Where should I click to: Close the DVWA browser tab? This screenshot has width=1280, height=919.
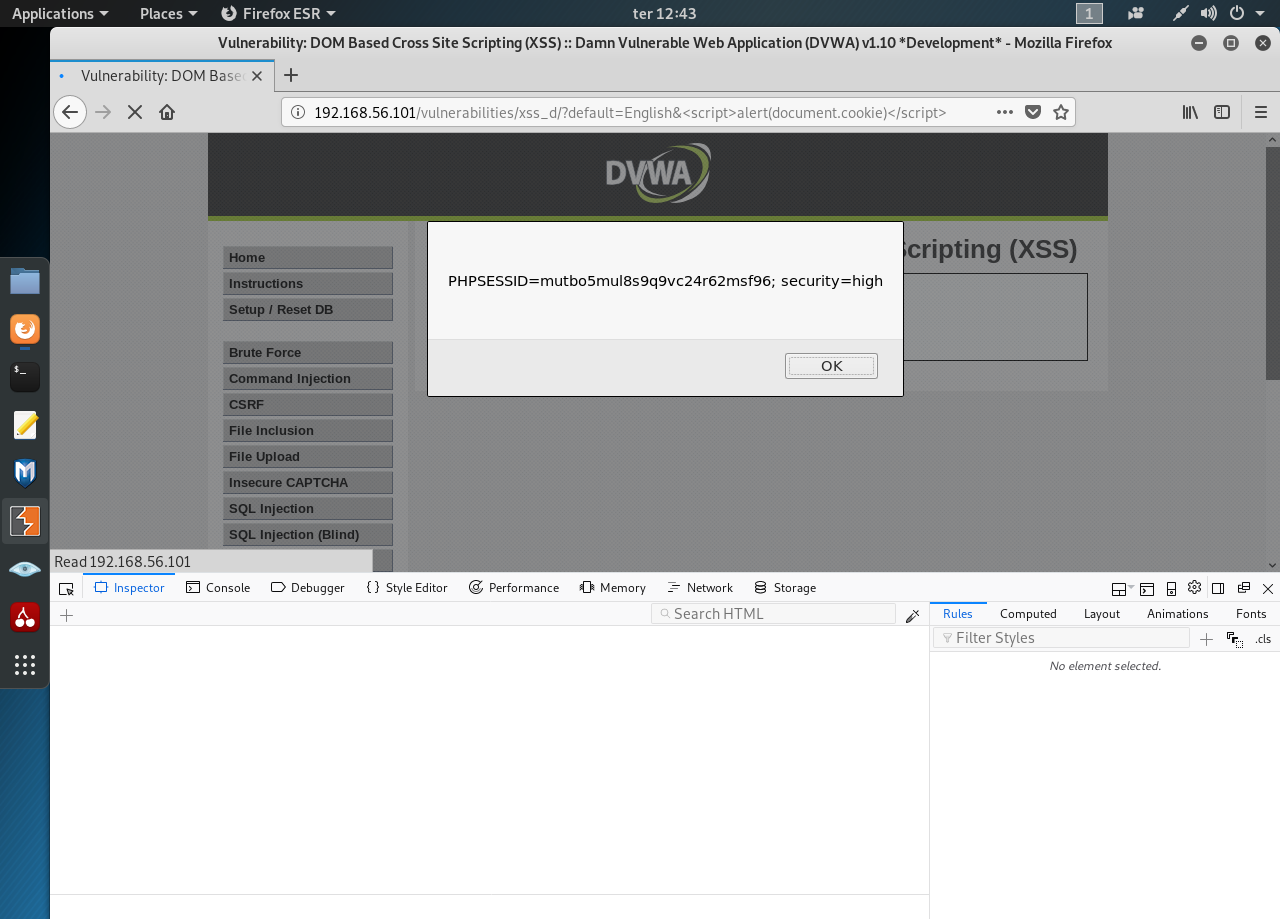[257, 76]
